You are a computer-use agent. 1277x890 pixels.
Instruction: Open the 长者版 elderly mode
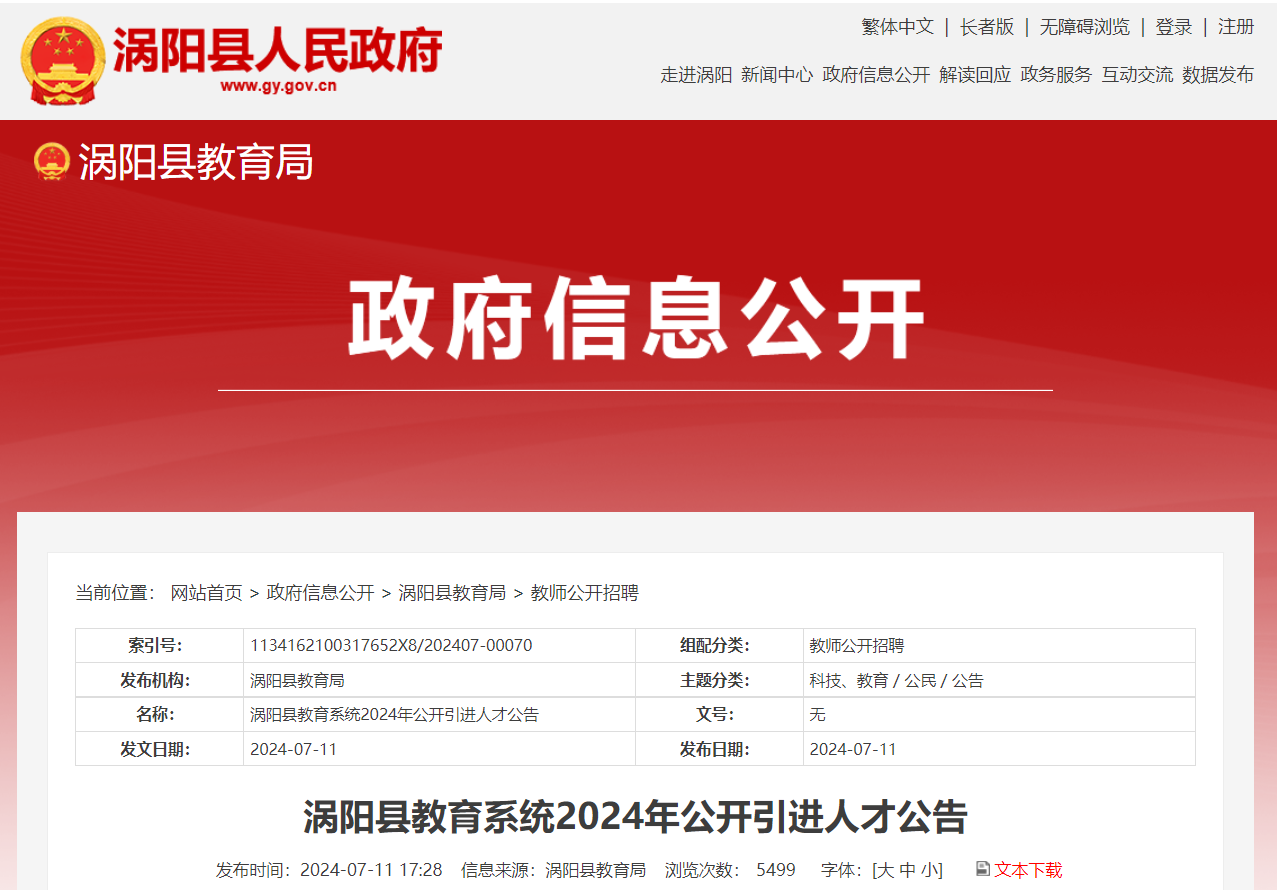tap(986, 27)
